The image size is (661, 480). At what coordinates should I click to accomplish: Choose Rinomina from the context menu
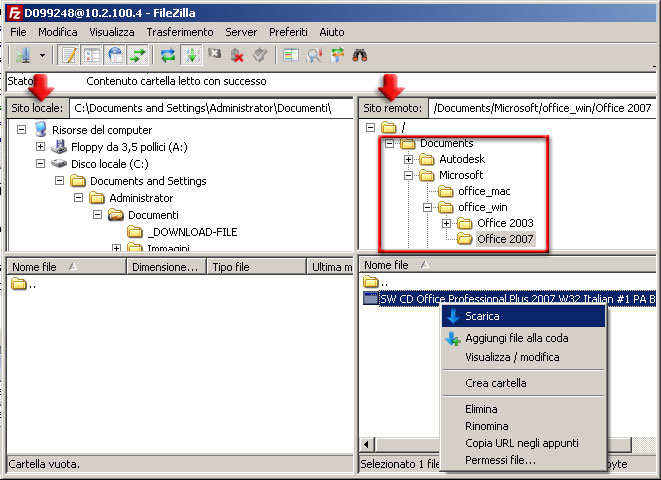click(x=523, y=426)
